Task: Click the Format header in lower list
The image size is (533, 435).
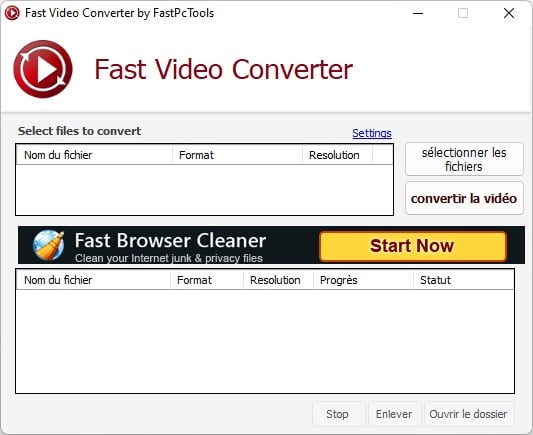Action: tap(207, 280)
